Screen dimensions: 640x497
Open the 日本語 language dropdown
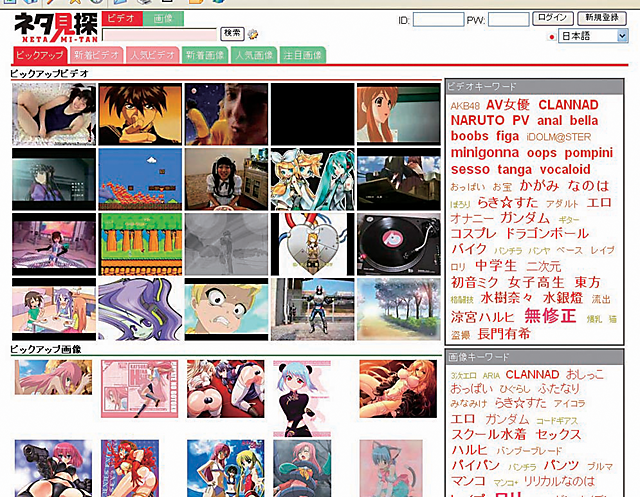coord(593,36)
